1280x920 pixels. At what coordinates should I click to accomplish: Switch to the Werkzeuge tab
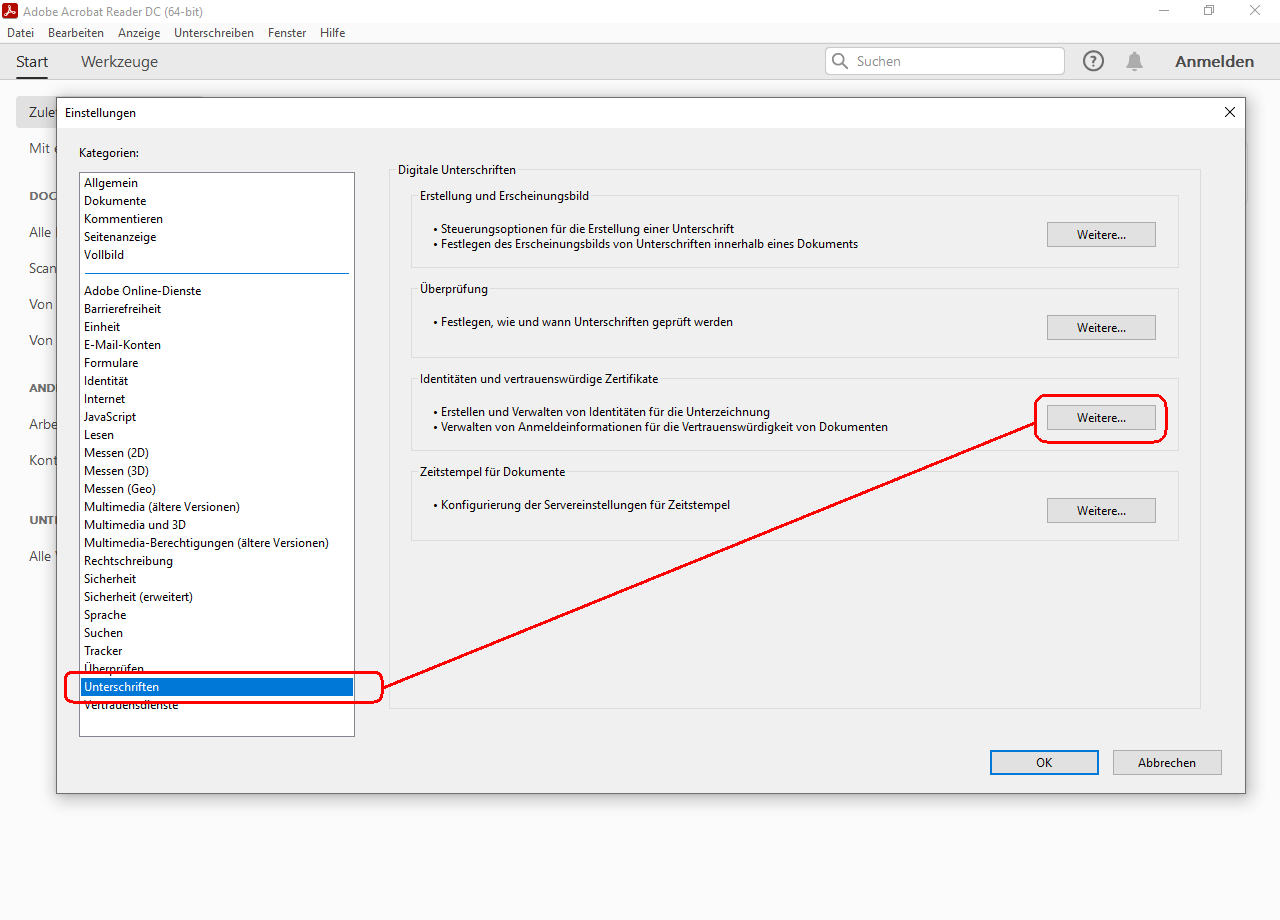click(119, 62)
